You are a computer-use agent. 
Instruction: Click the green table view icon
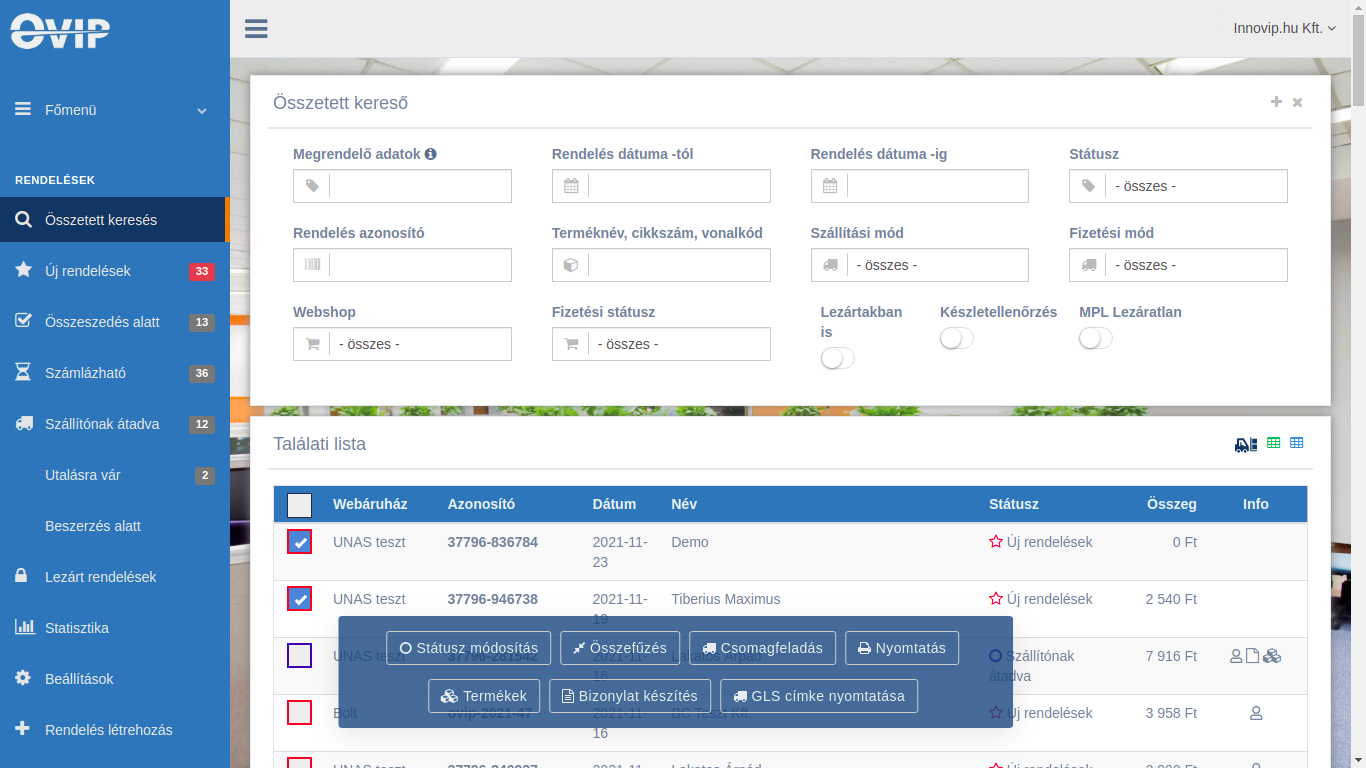click(x=1274, y=443)
